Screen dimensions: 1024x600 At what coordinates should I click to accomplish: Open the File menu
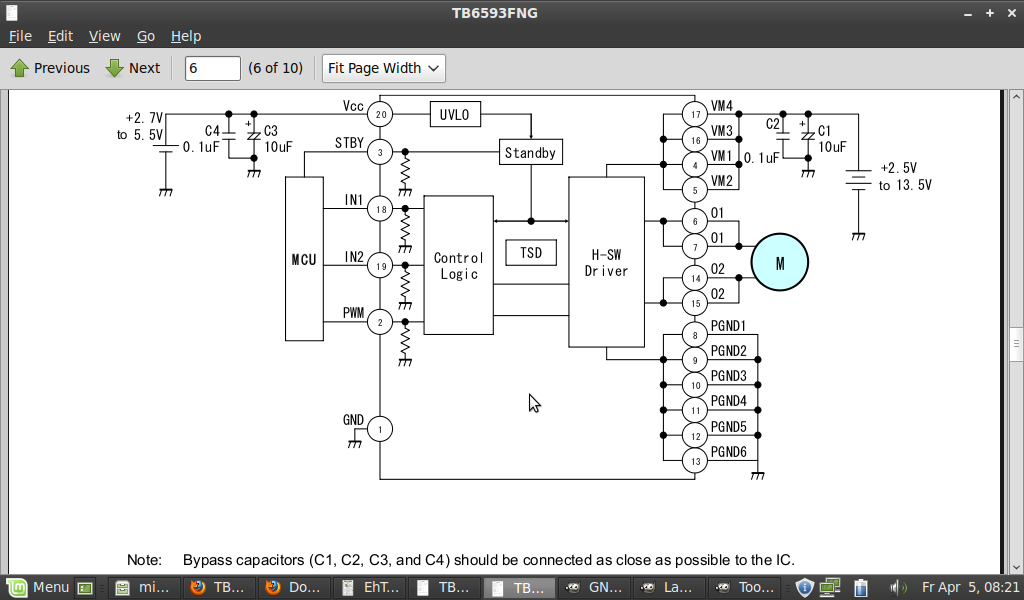point(20,36)
